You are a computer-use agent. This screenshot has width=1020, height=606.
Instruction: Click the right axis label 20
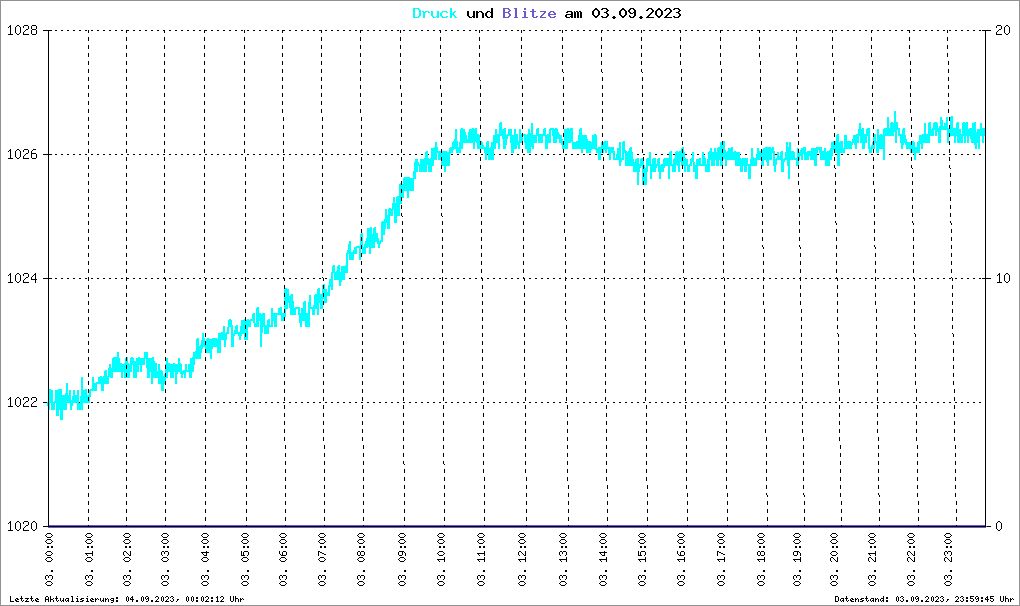[x=1003, y=31]
